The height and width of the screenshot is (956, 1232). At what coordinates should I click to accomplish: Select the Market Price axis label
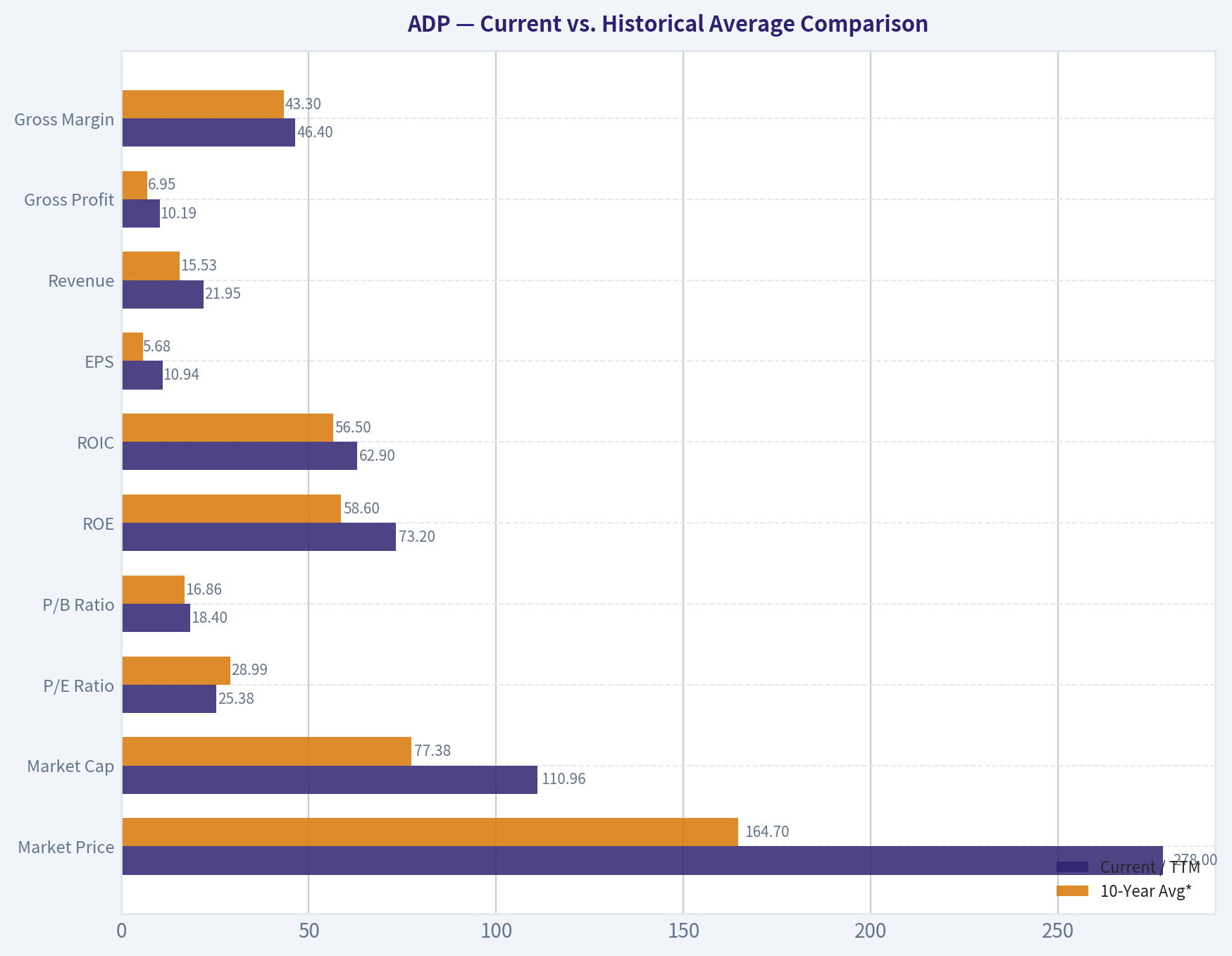tap(66, 847)
